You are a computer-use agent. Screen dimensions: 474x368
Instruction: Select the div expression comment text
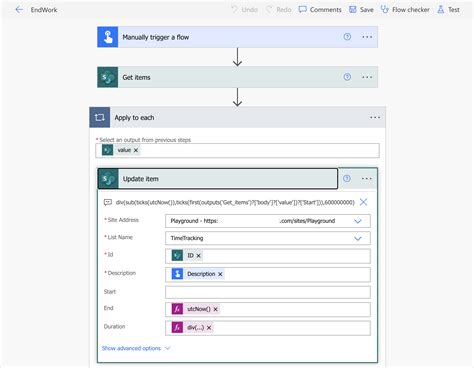coord(235,202)
